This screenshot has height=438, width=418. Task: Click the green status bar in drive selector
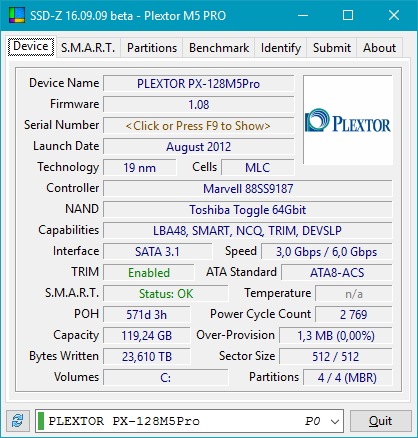(41, 421)
